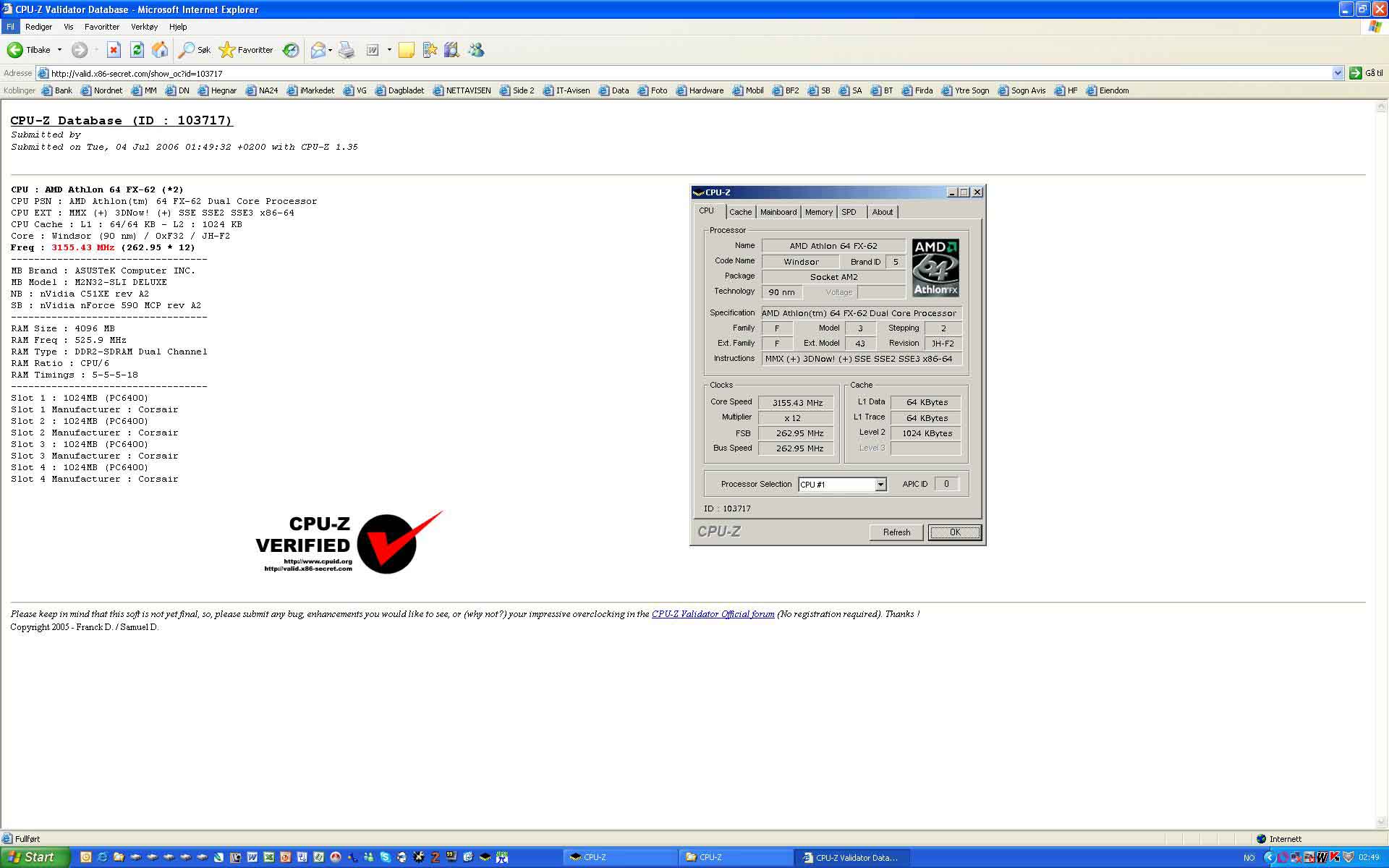This screenshot has width=1389, height=868.
Task: Click the Edit with Word icon
Action: (x=373, y=50)
